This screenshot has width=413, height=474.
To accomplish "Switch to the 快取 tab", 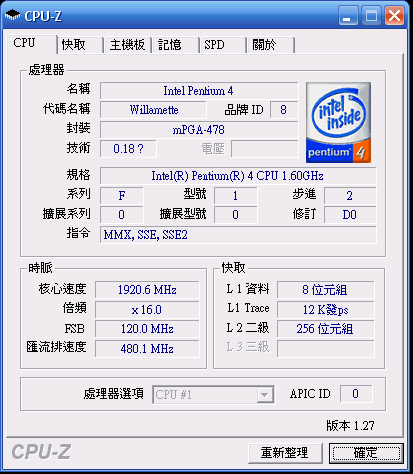I will tap(80, 45).
